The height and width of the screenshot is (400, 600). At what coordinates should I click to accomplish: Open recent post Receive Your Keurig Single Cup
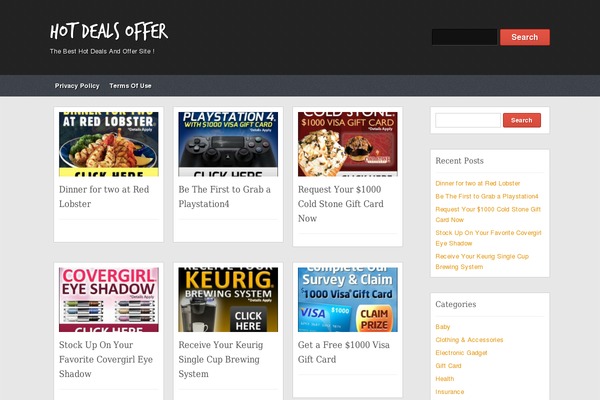click(482, 261)
